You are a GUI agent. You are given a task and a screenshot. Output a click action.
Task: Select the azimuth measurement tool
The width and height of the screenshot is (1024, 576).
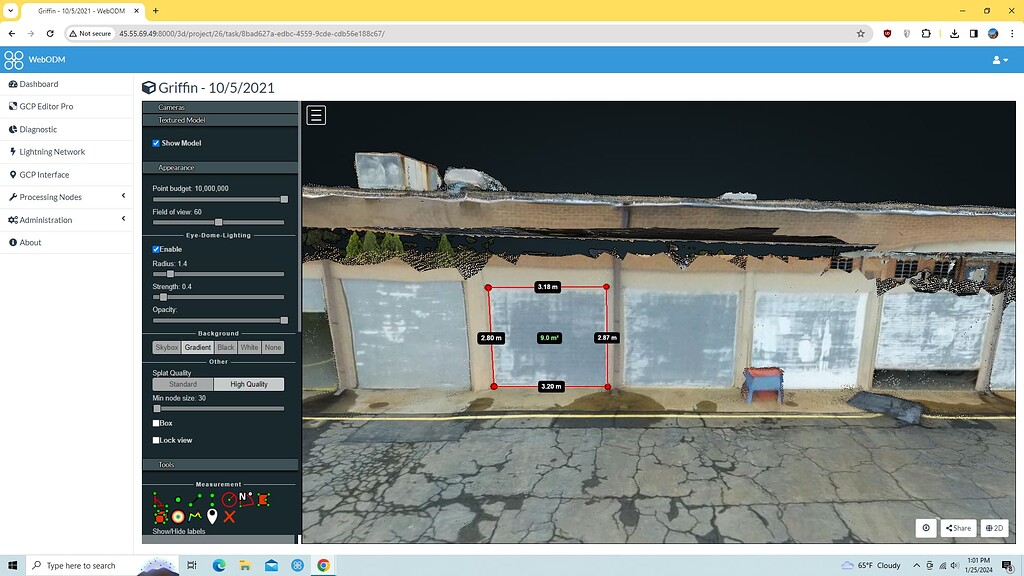coord(245,499)
